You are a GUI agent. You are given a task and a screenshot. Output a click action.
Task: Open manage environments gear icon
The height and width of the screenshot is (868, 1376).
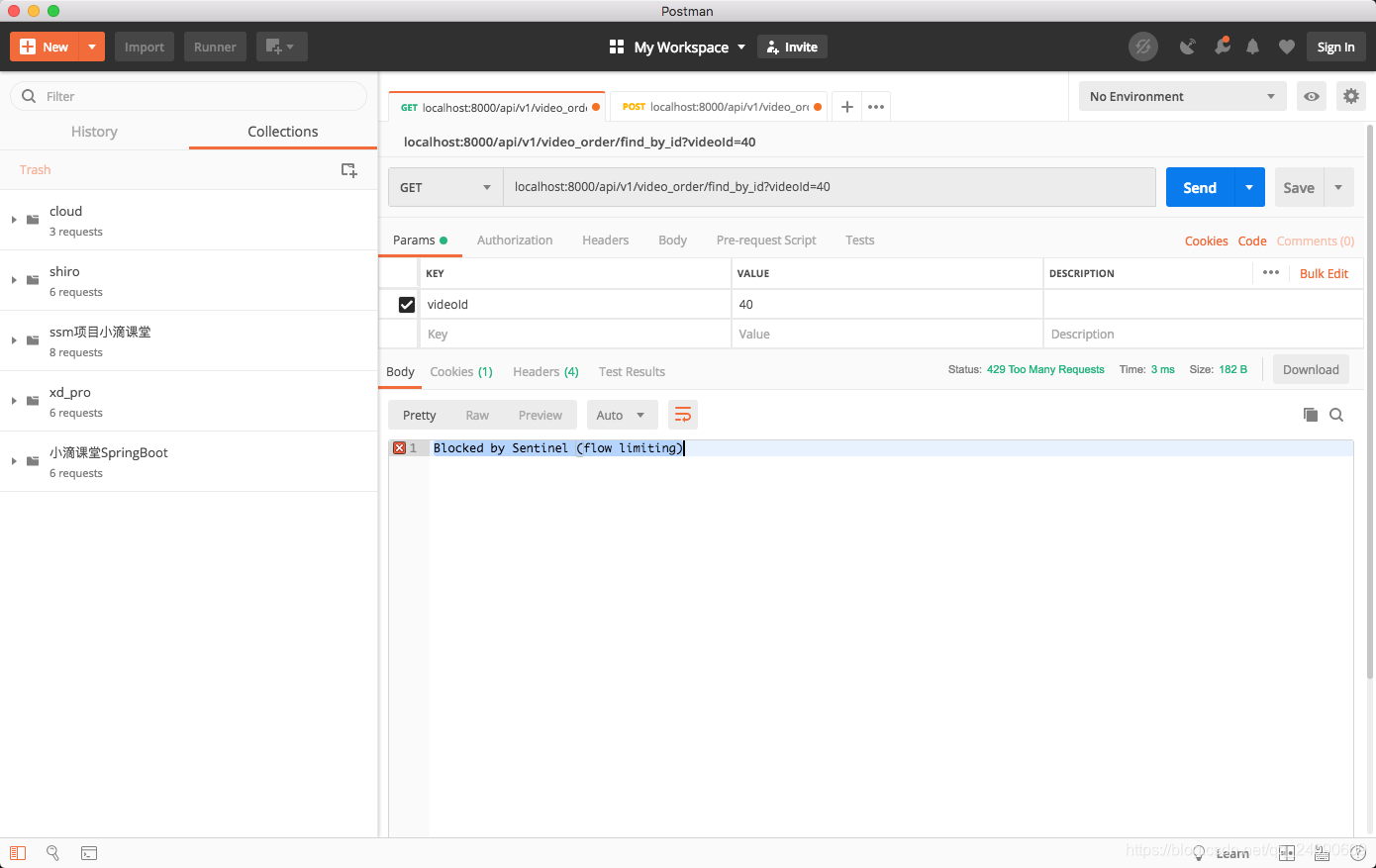click(x=1350, y=96)
